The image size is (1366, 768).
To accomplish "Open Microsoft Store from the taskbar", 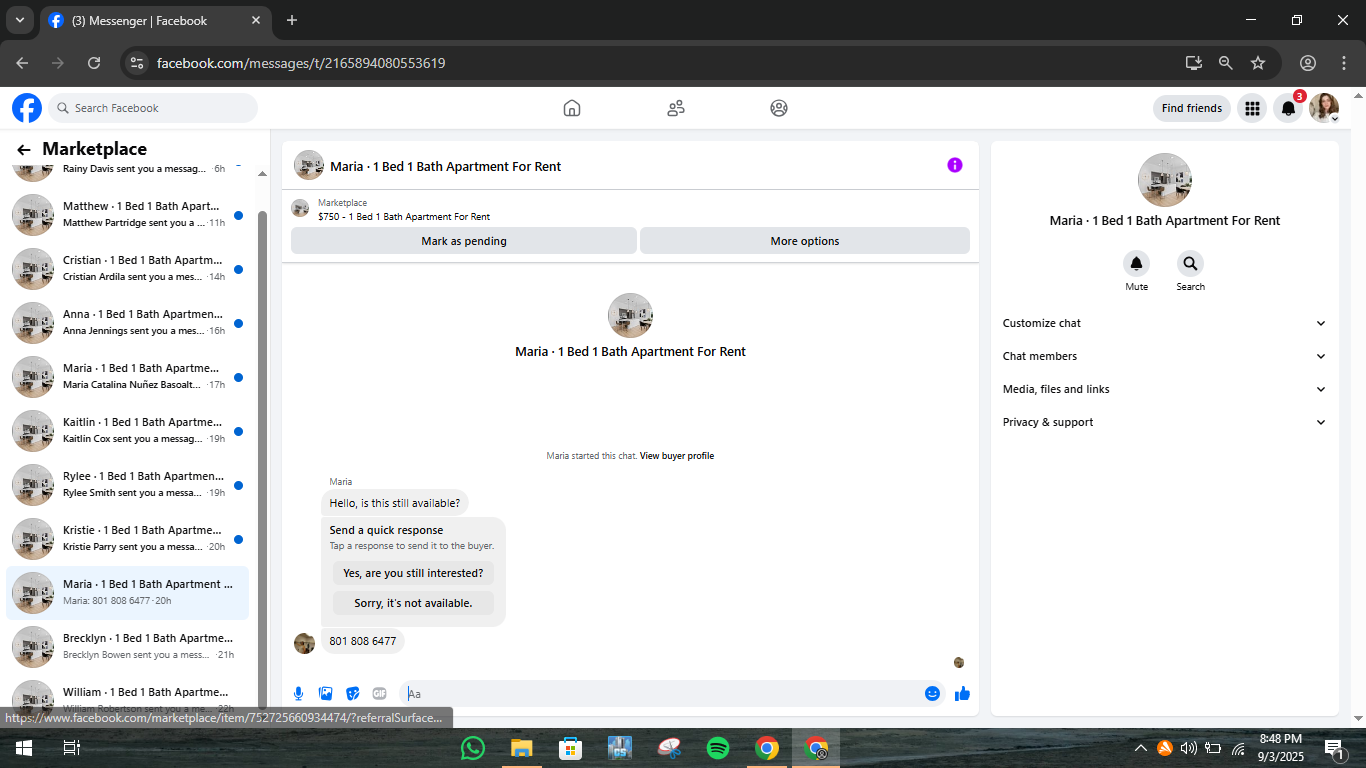I will [x=571, y=748].
